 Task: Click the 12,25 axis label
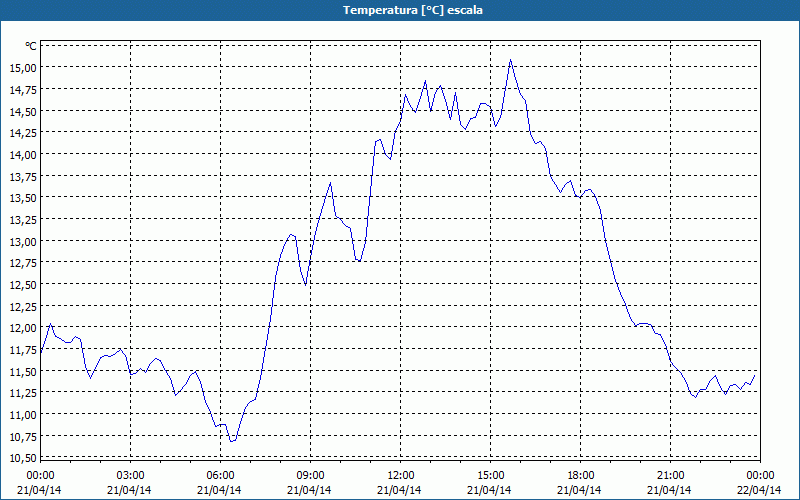(x=22, y=307)
